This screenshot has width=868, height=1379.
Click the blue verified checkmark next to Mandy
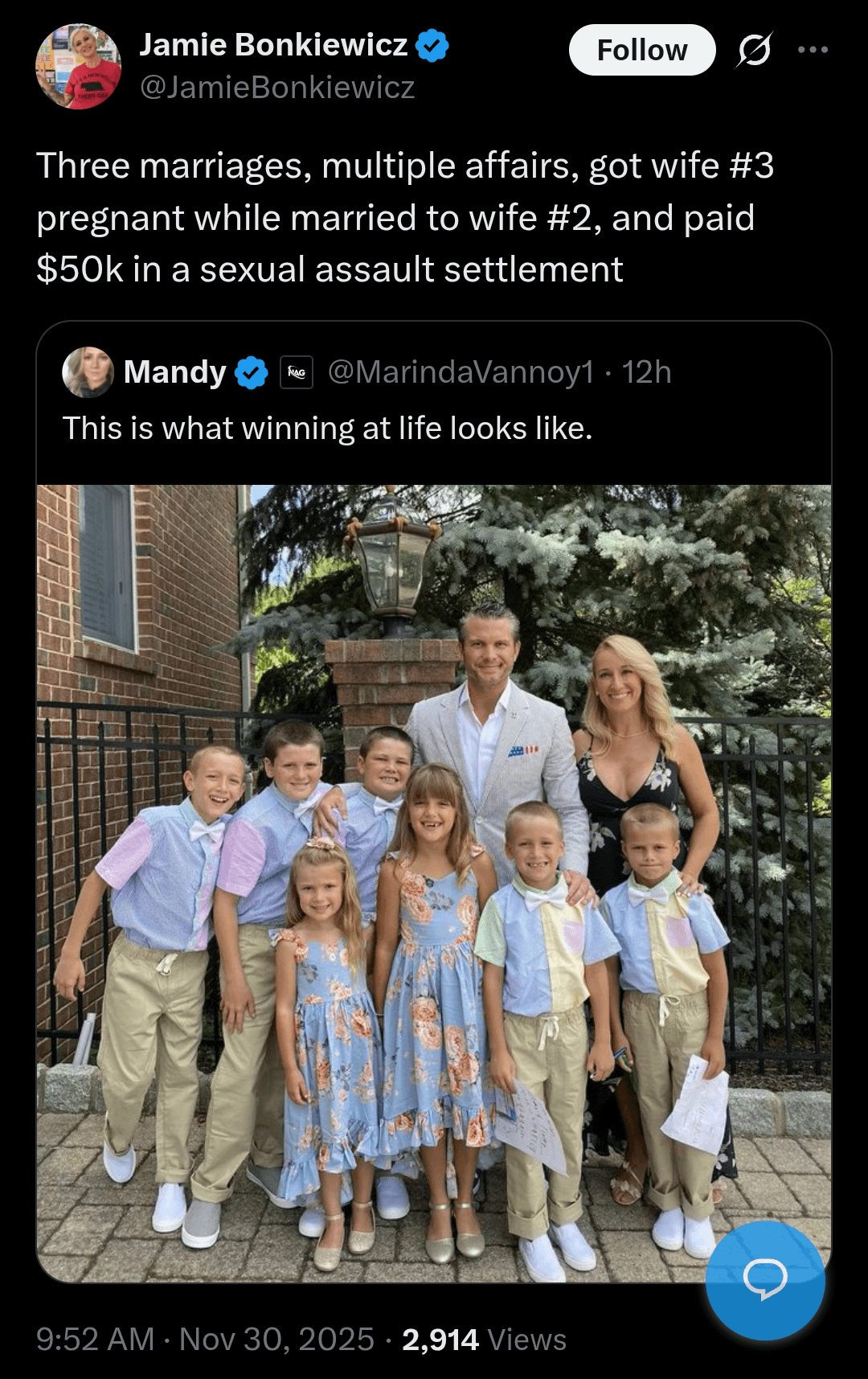pyautogui.click(x=251, y=372)
